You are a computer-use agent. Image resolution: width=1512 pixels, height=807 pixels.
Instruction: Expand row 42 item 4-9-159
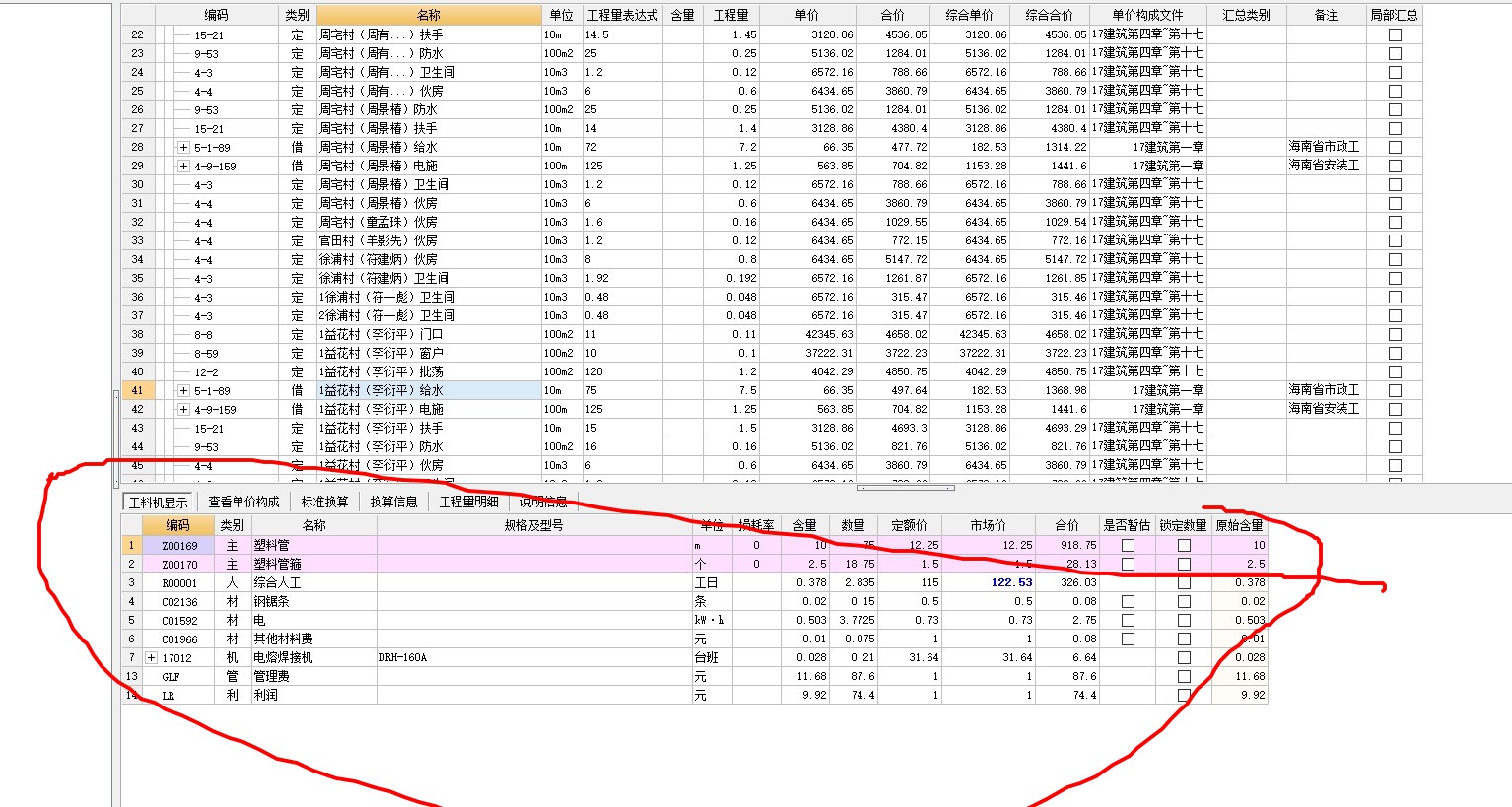pos(183,409)
